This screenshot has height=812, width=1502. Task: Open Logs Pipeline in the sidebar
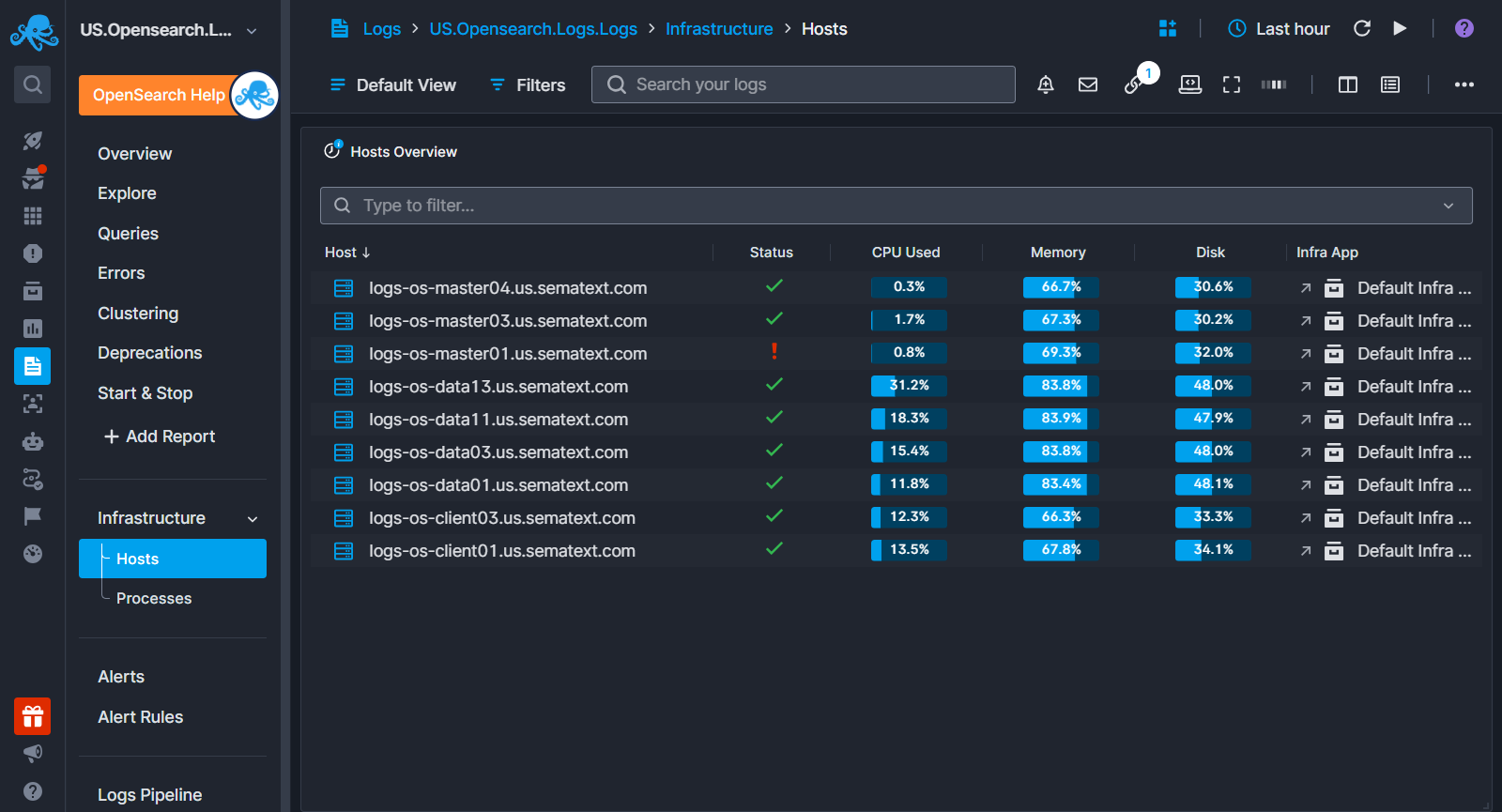[x=150, y=795]
